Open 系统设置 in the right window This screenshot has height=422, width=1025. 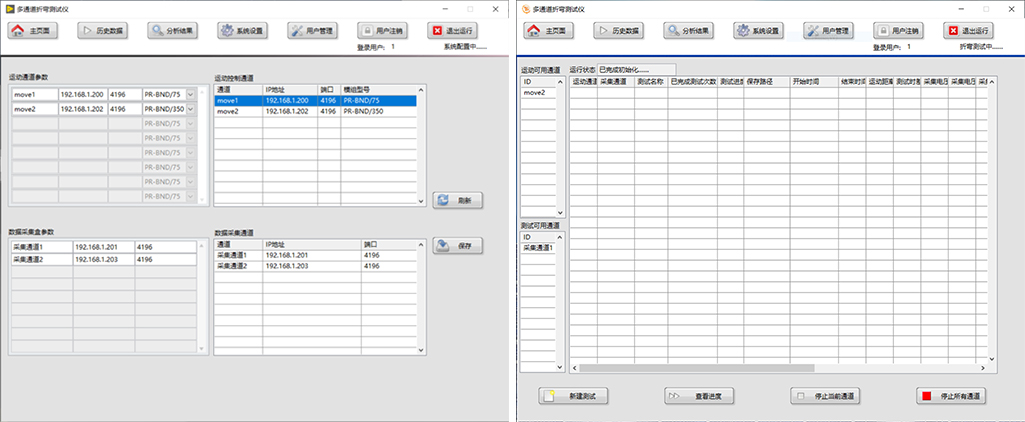point(759,31)
